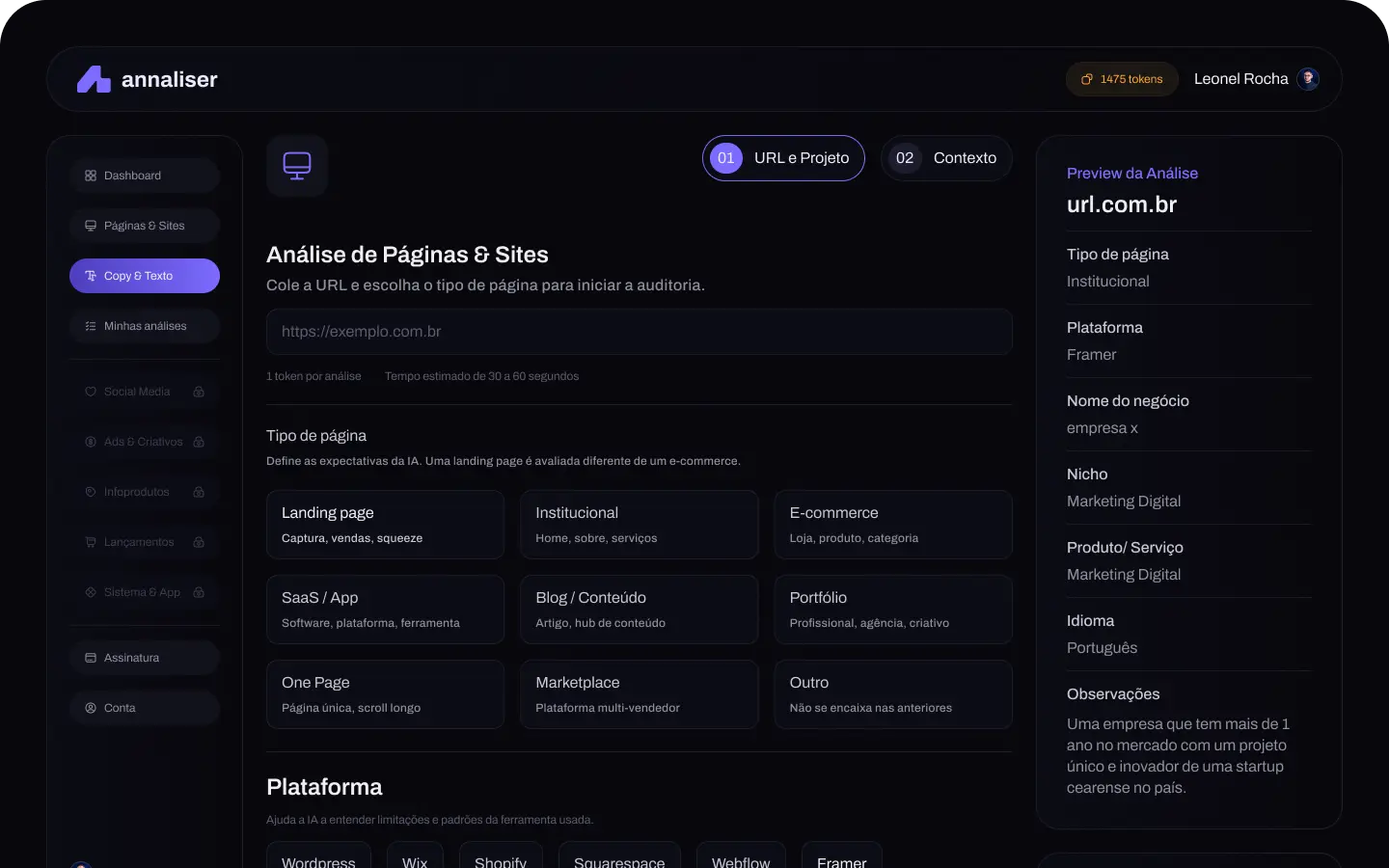The image size is (1389, 868).
Task: Click the Lançamentos cart icon
Action: (91, 542)
